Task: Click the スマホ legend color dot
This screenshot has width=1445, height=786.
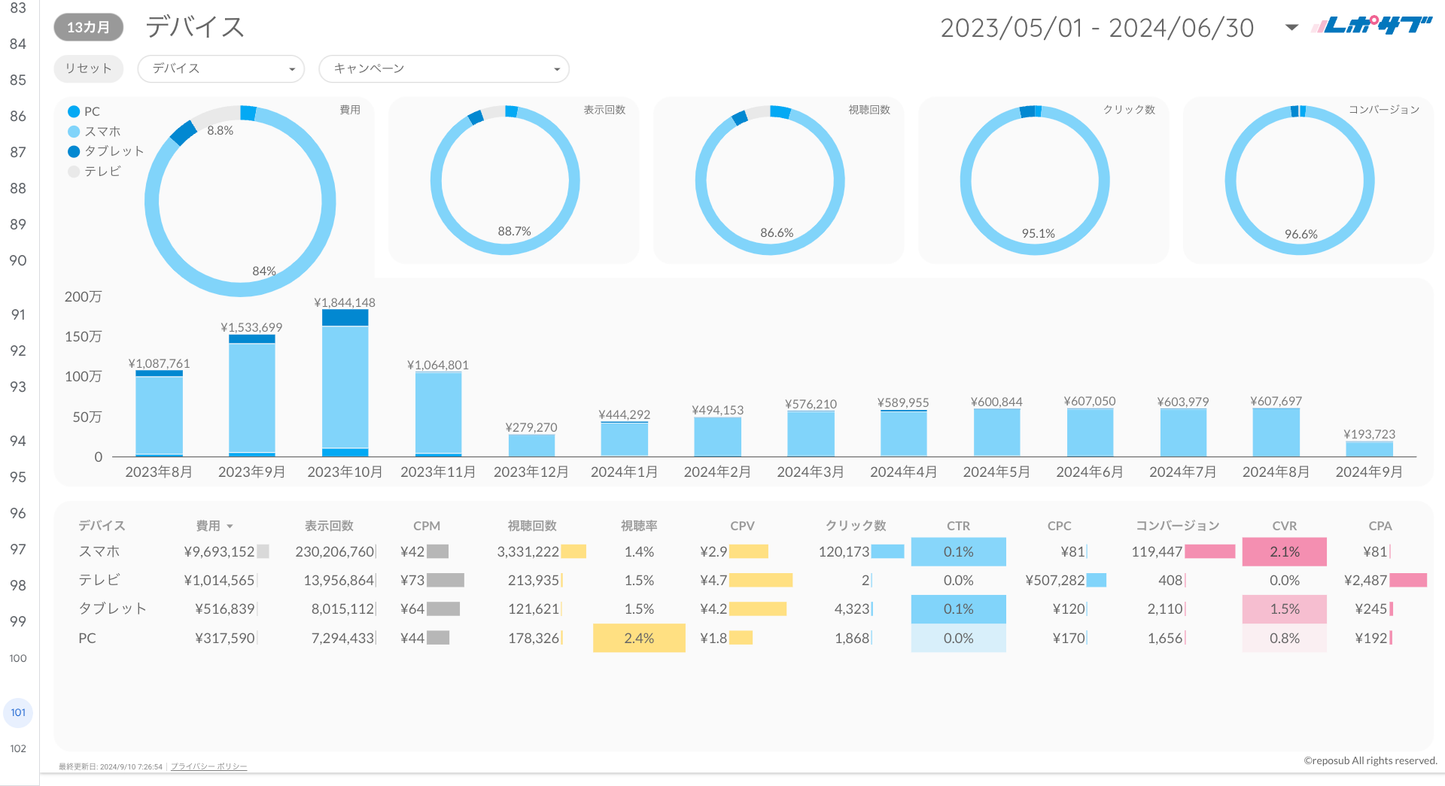Action: pyautogui.click(x=73, y=131)
